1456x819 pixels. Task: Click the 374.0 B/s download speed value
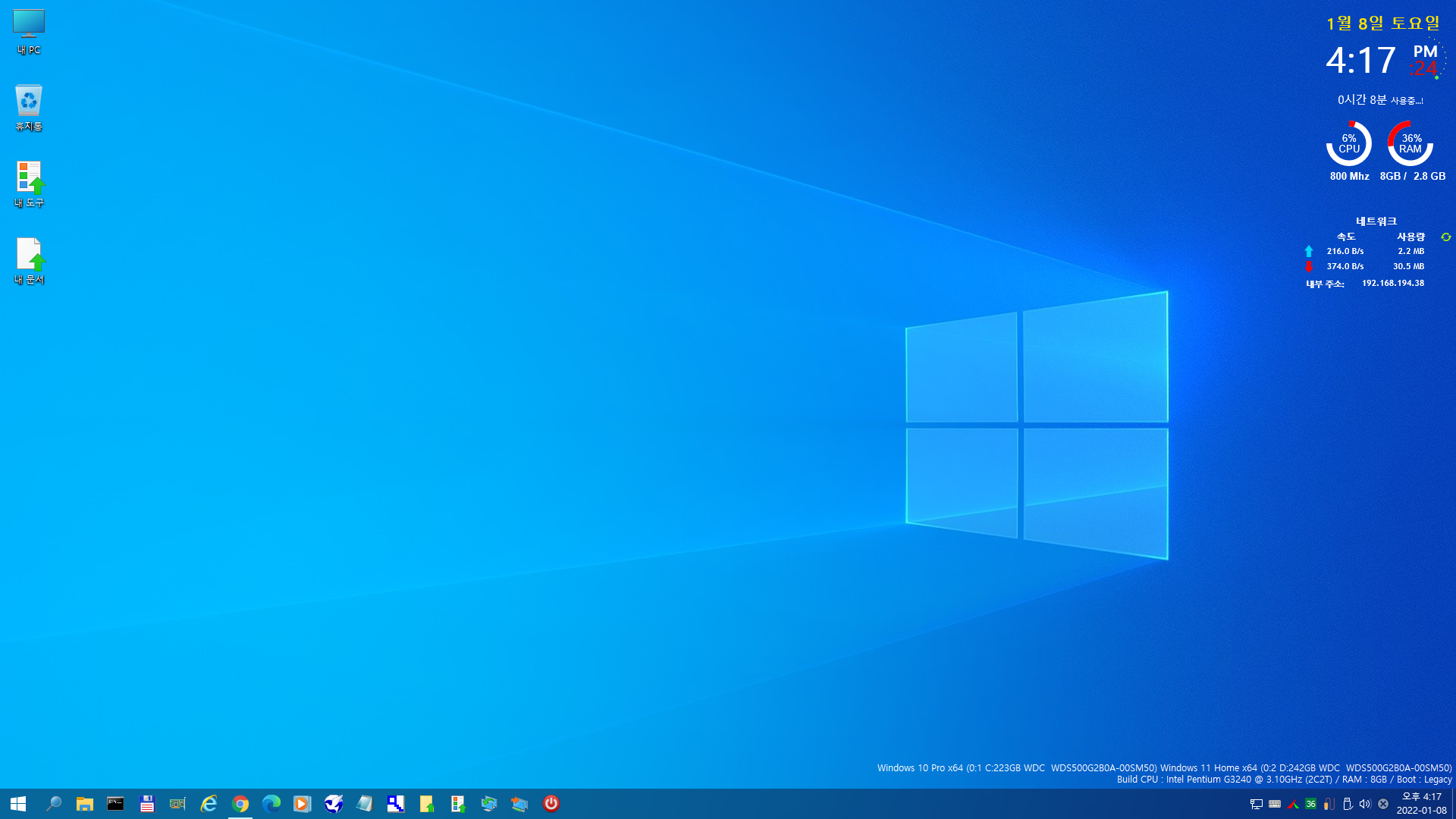1345,266
